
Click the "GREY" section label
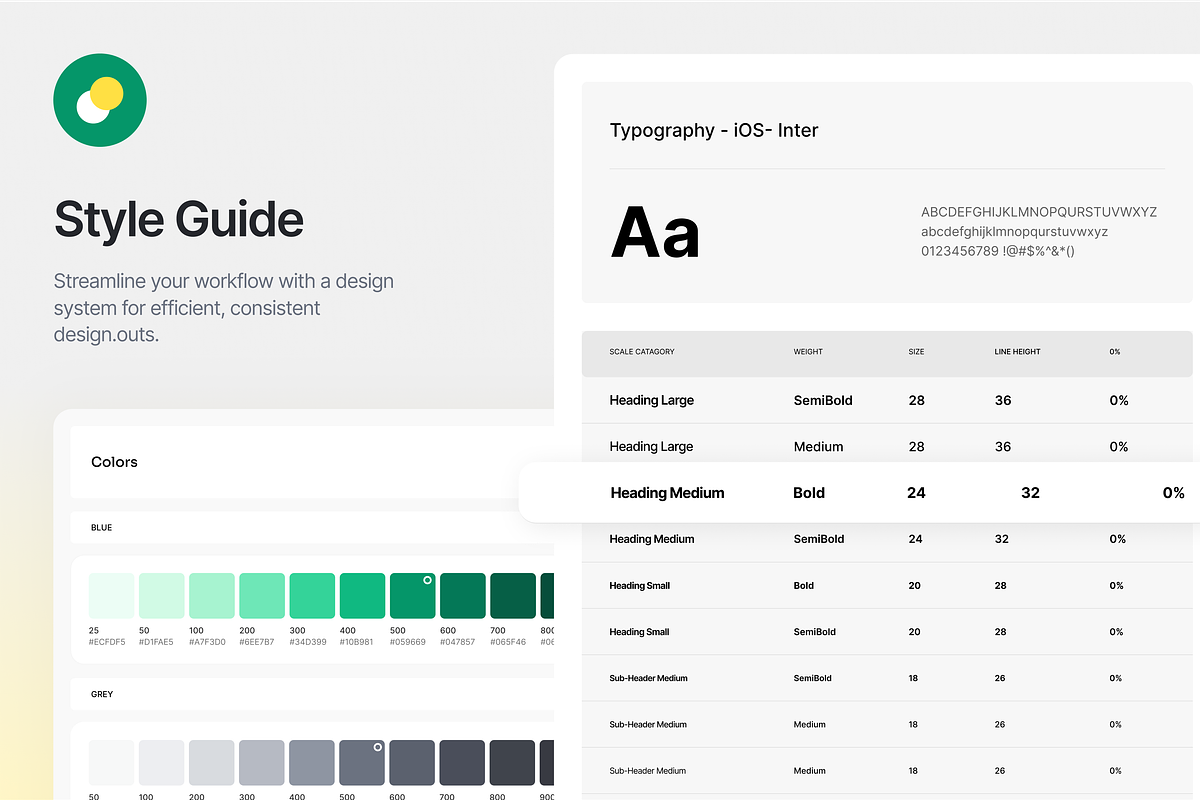click(x=102, y=694)
